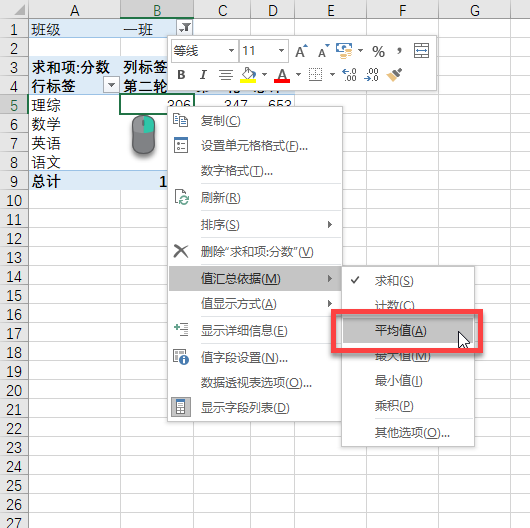Select checked 求和(S) option

(408, 281)
